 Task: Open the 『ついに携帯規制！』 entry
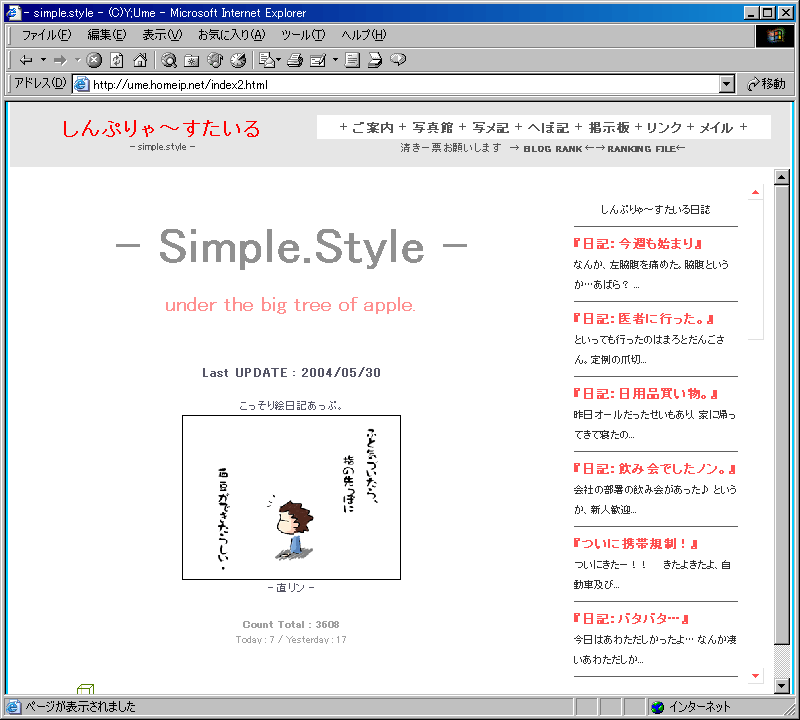click(x=635, y=544)
